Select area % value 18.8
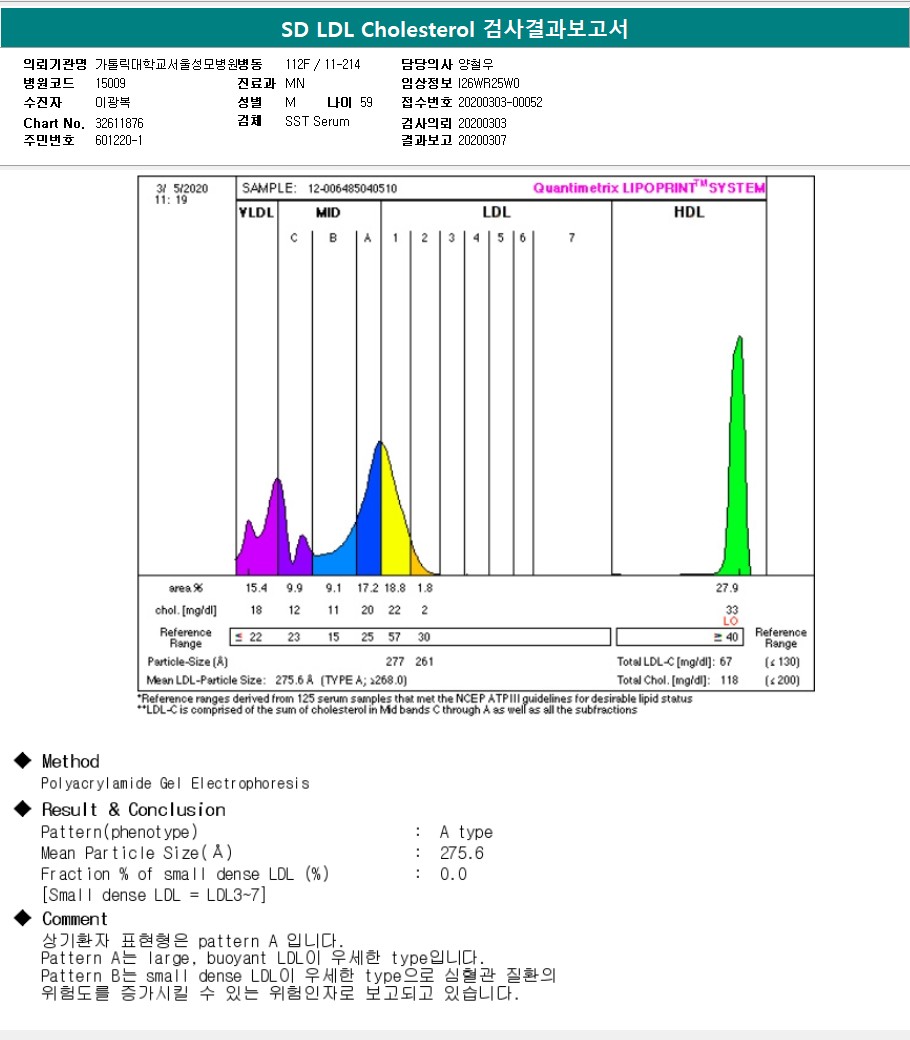 pos(395,588)
